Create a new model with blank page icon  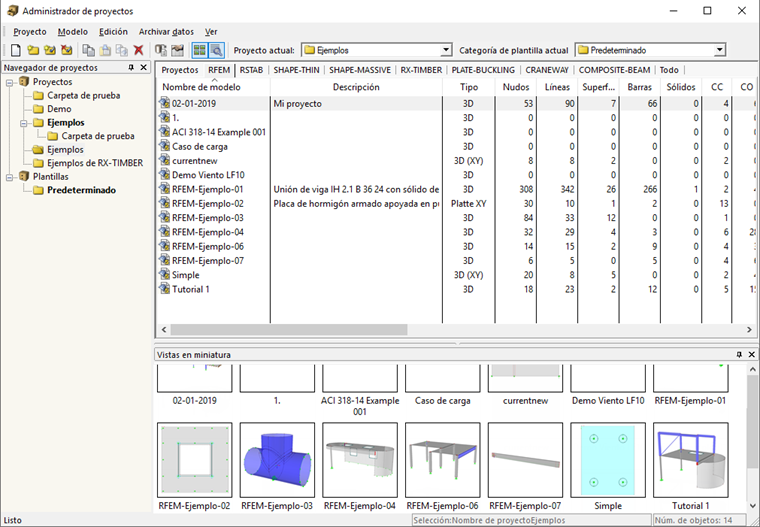coord(16,50)
